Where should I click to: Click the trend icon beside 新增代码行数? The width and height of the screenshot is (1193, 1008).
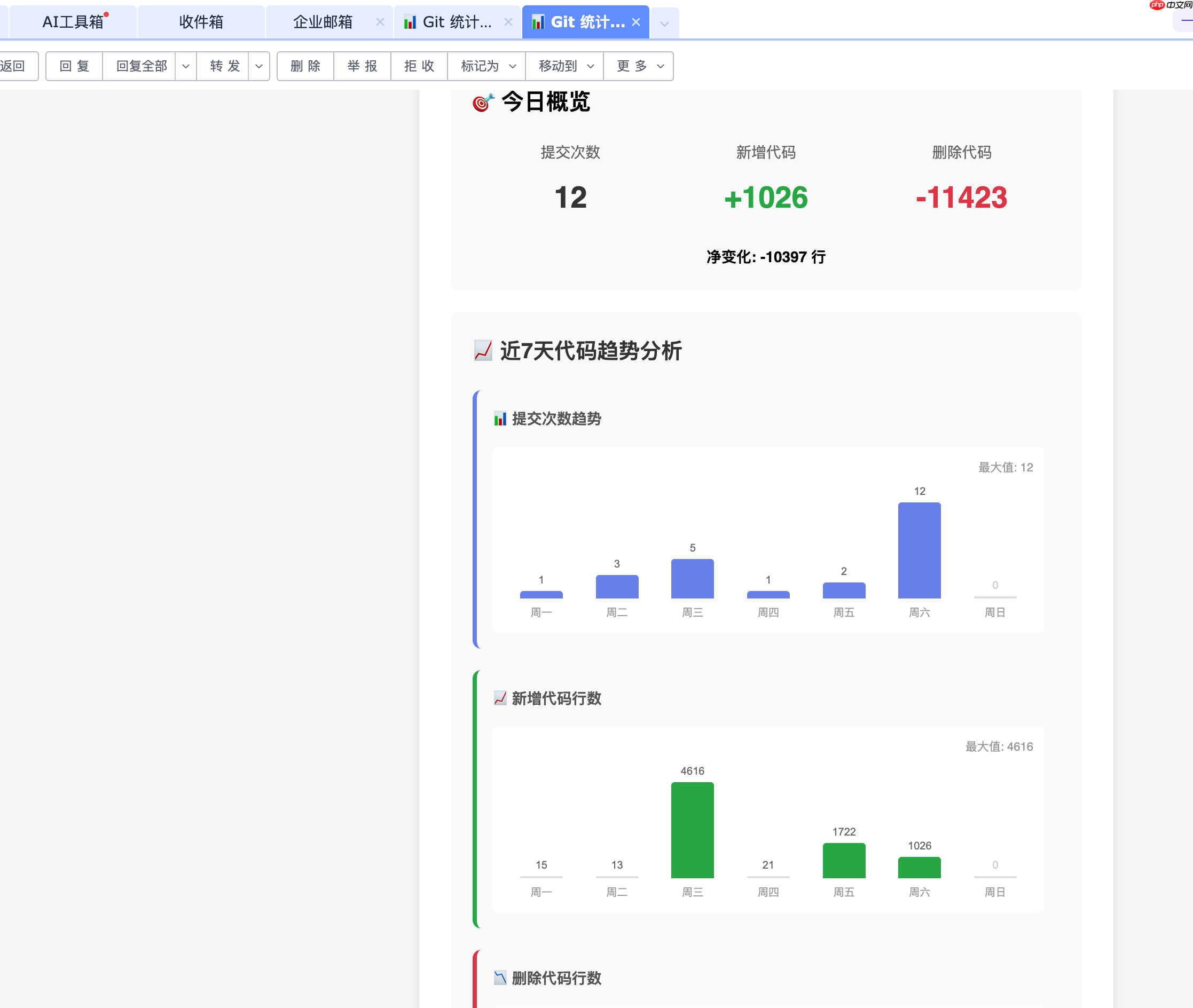500,698
